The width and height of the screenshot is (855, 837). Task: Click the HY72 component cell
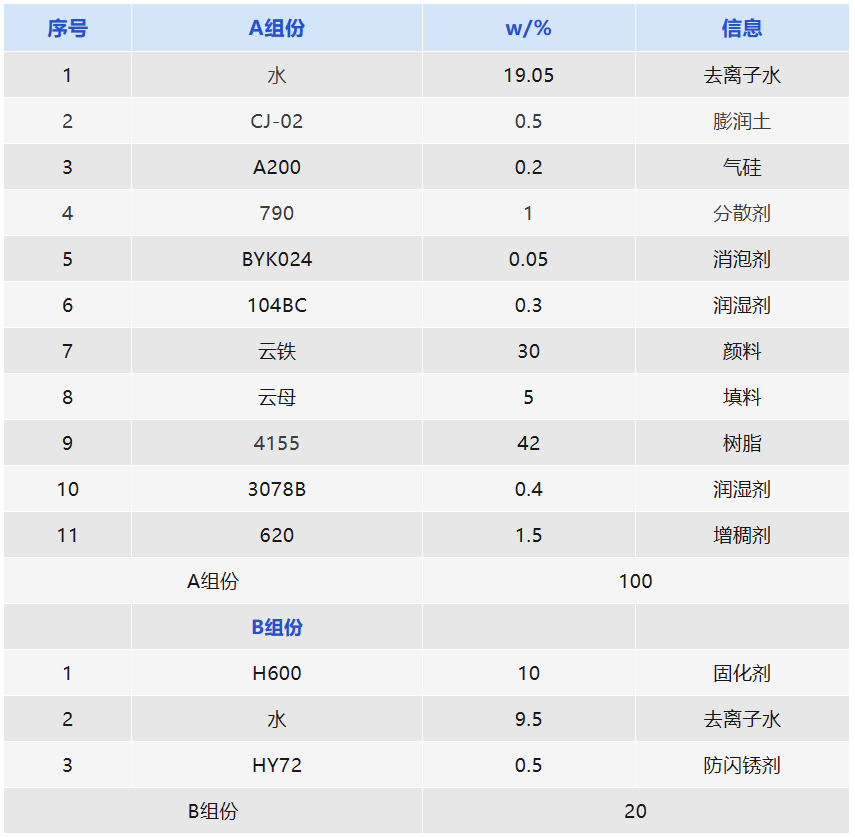[276, 766]
